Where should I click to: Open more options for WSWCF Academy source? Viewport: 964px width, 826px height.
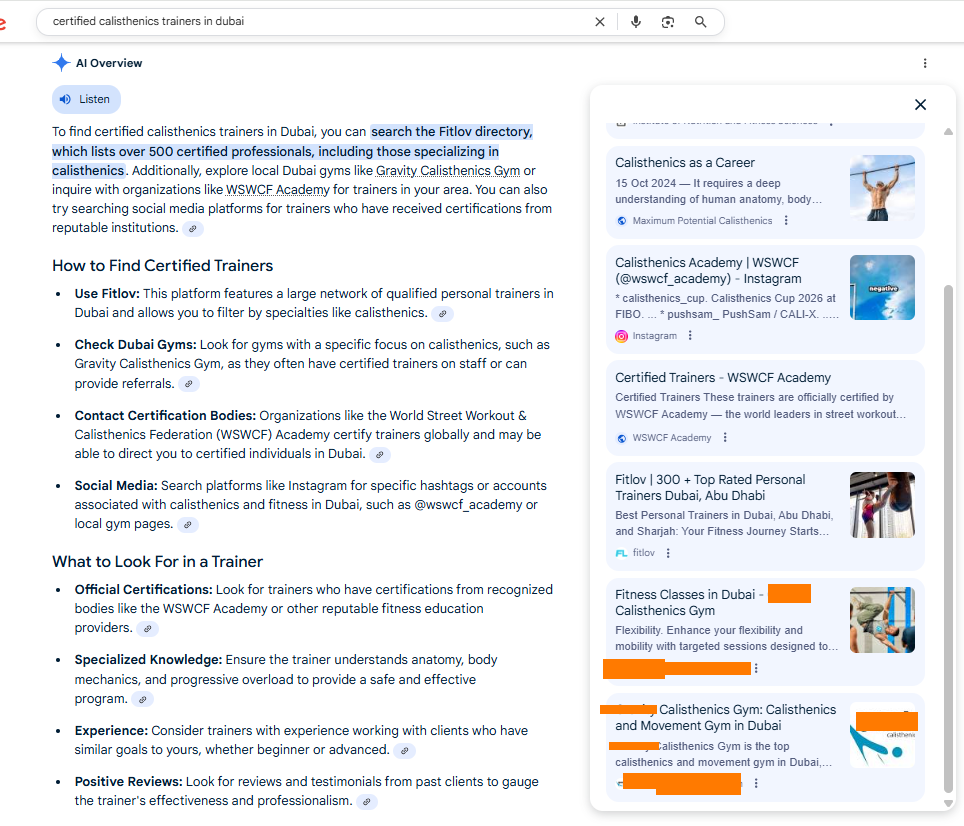click(725, 438)
